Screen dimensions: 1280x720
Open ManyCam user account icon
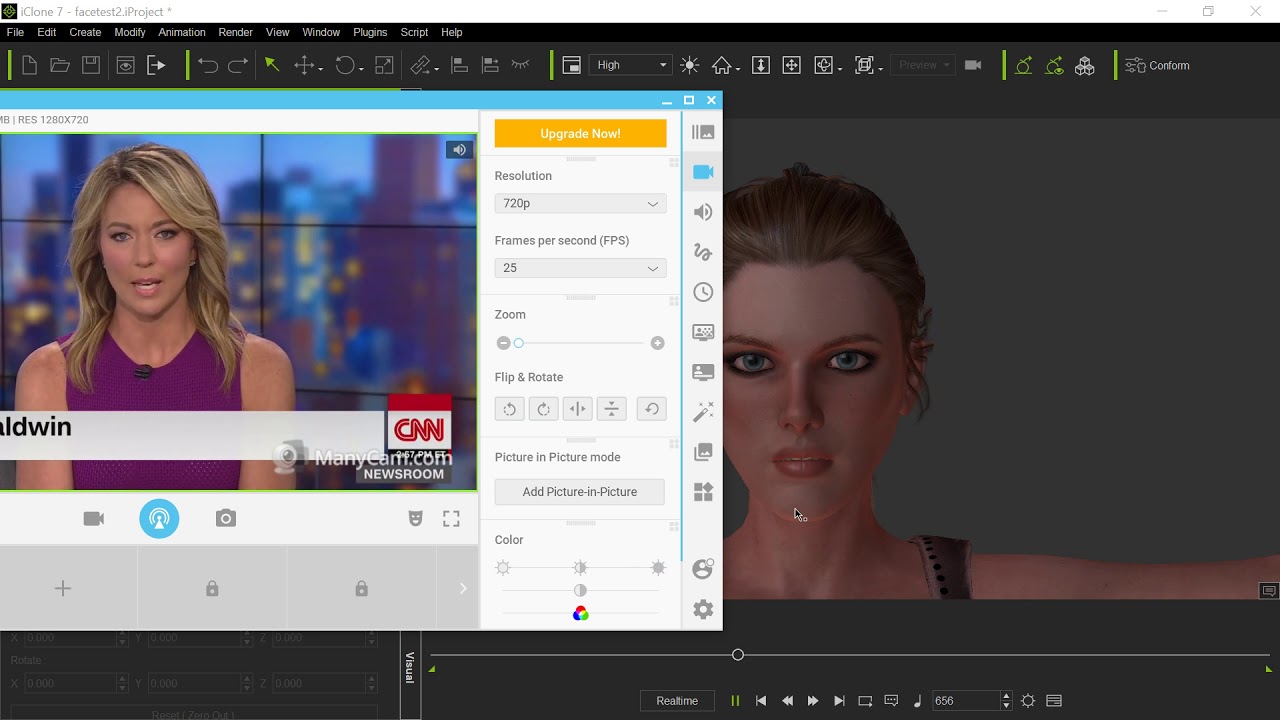point(703,568)
